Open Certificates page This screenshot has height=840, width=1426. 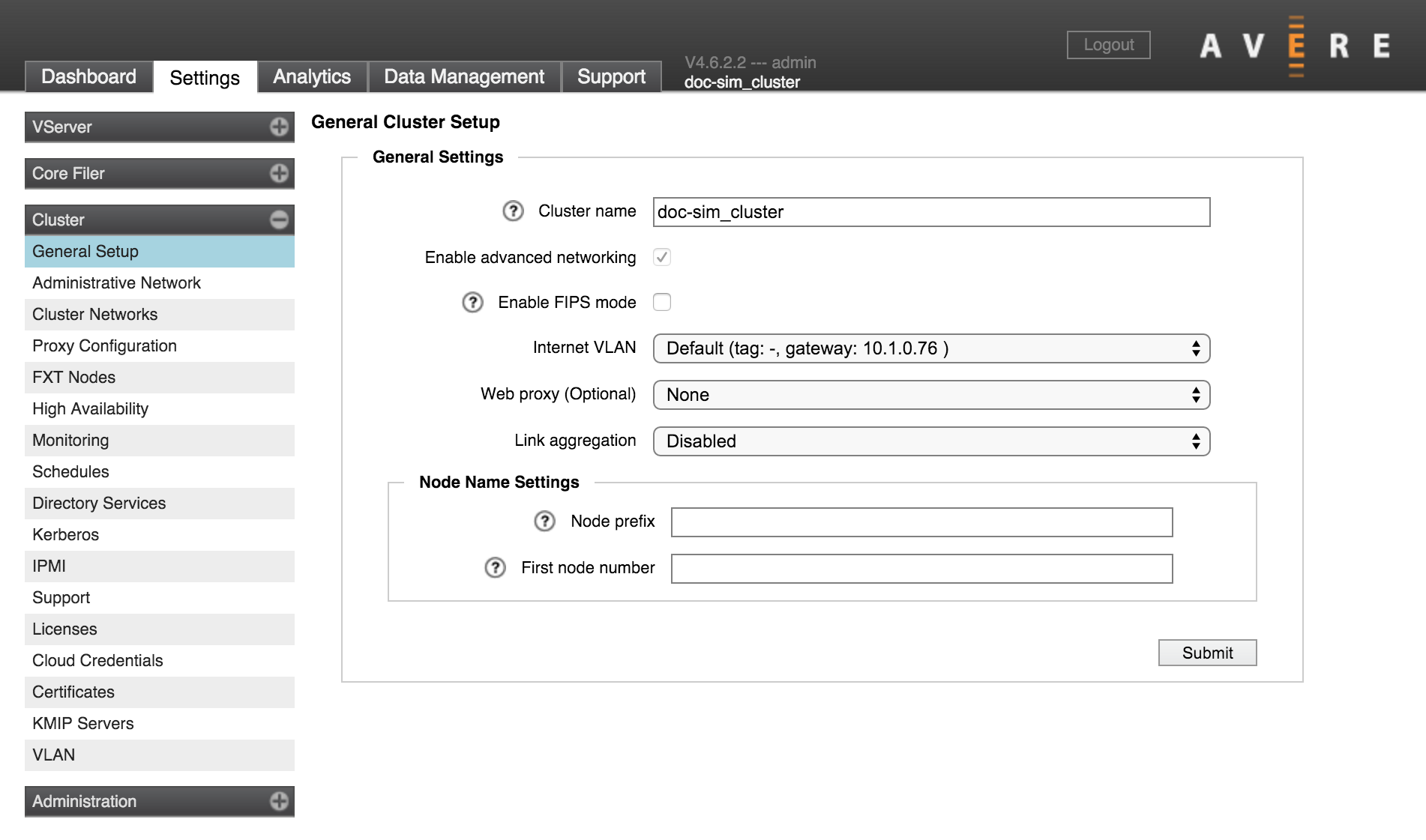[160, 692]
